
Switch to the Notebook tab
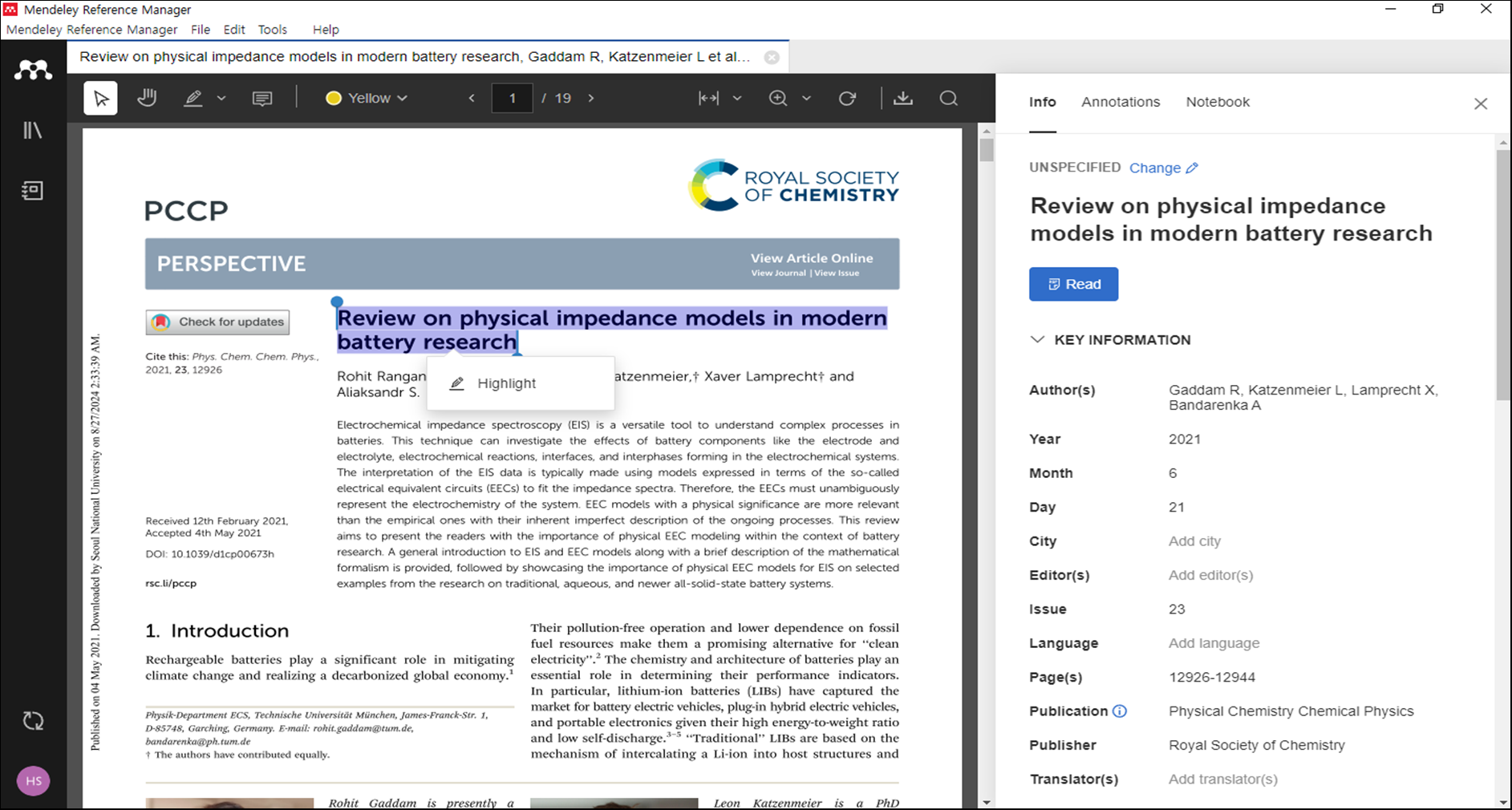tap(1218, 102)
